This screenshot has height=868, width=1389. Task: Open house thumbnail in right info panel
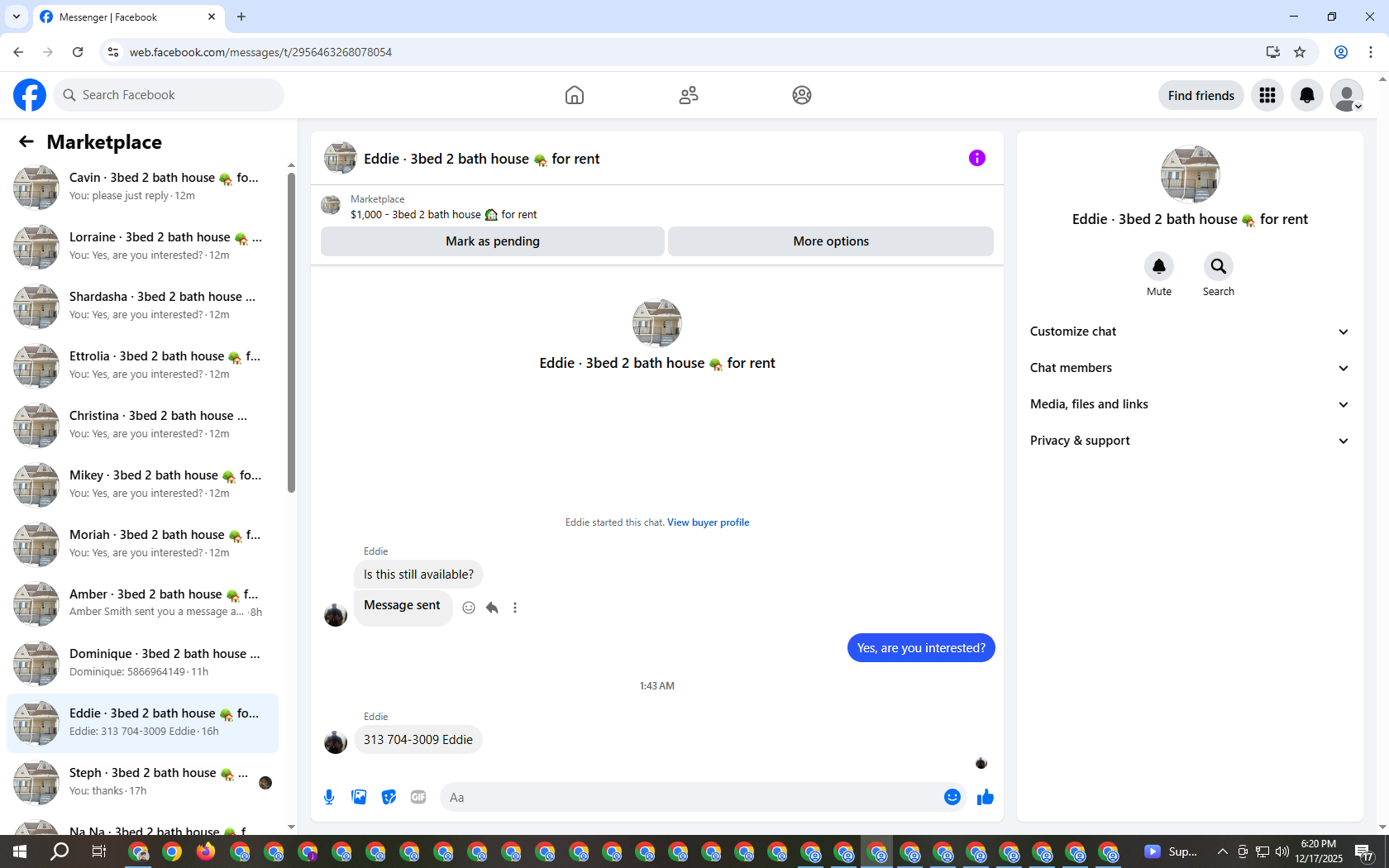[x=1190, y=174]
